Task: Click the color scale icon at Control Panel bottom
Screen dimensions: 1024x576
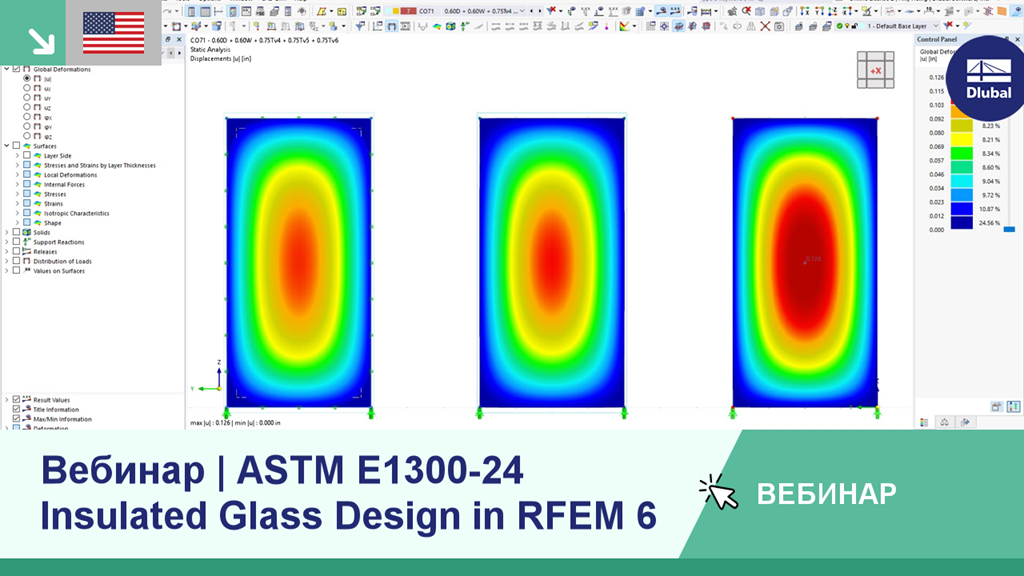Action: 924,423
